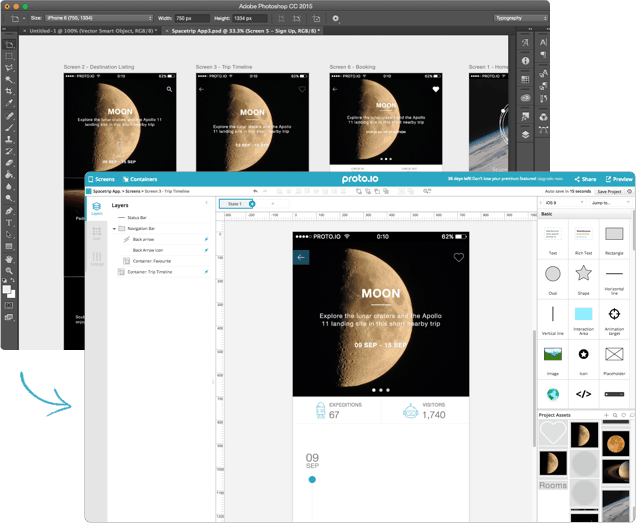Open the Screens tab in proto.io
Image resolution: width=636 pixels, height=523 pixels.
pyautogui.click(x=101, y=179)
